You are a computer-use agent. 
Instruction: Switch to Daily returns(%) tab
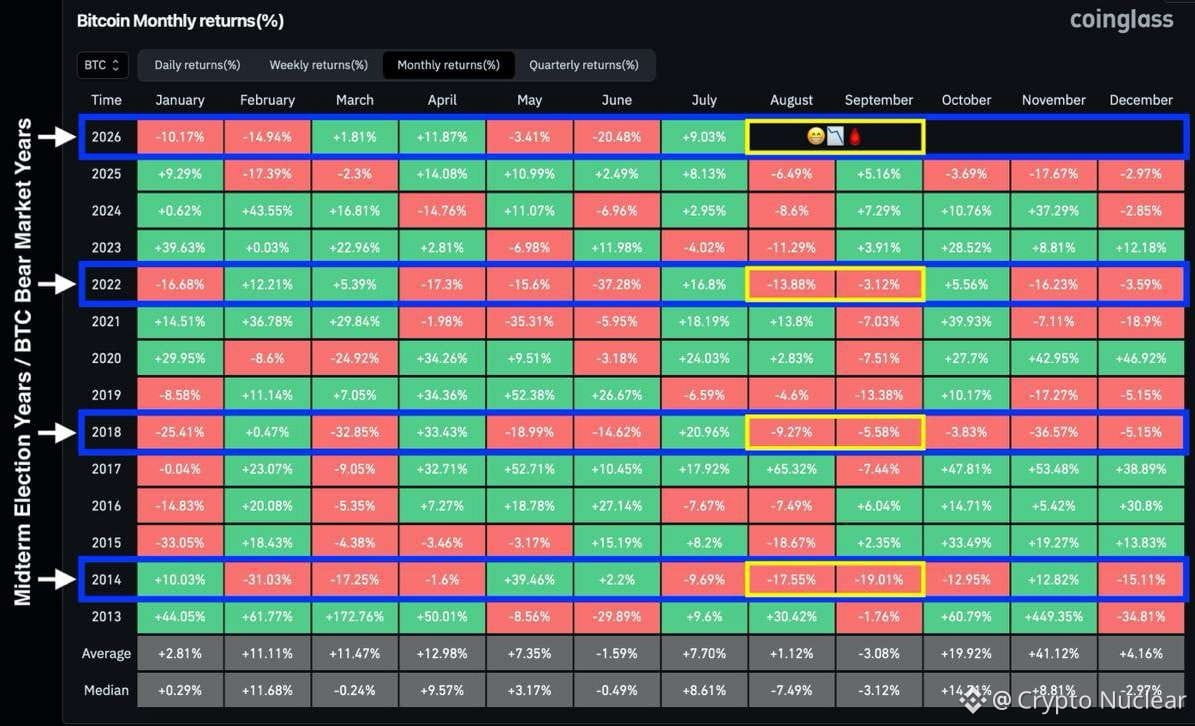pos(197,65)
